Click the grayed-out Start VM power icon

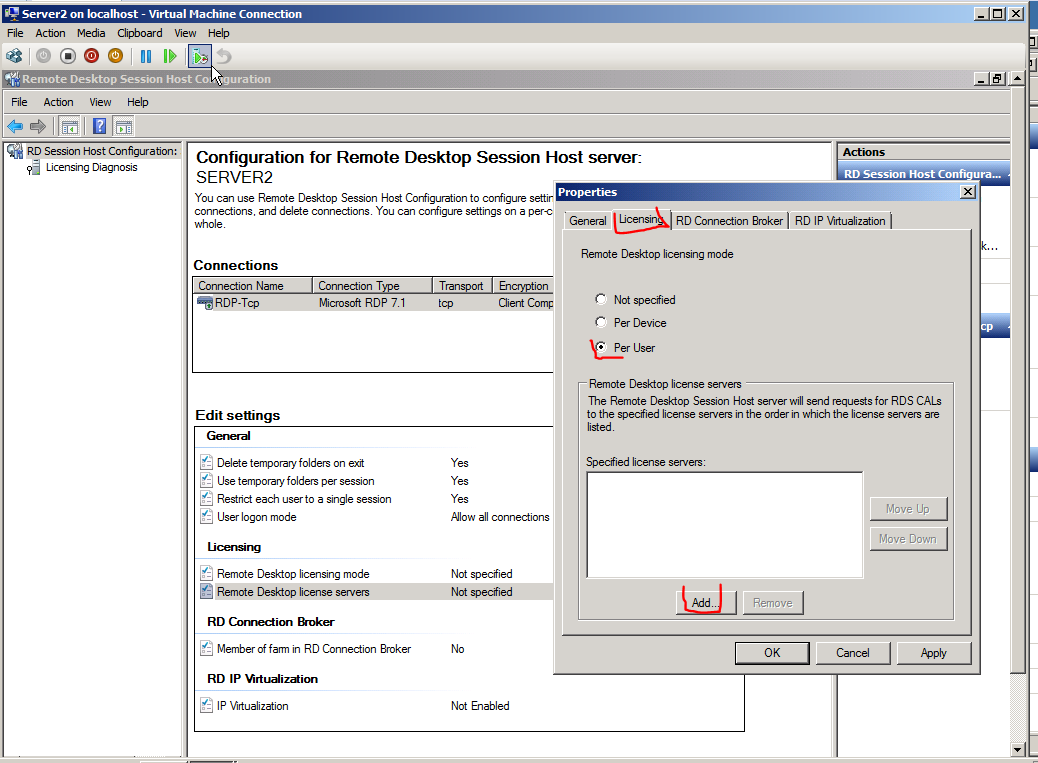click(x=43, y=56)
